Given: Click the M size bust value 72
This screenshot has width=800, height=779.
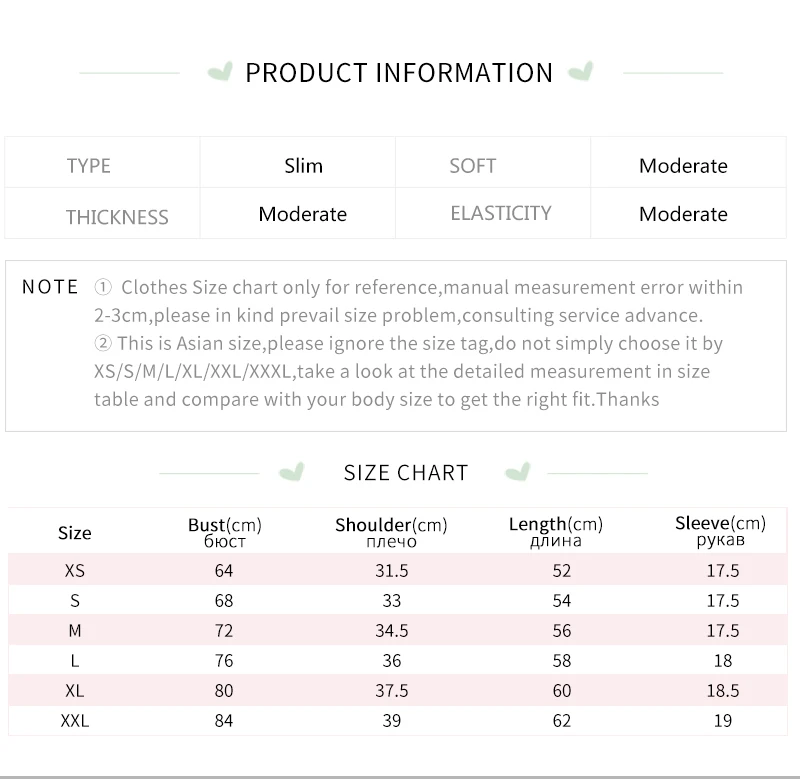Looking at the screenshot, I should tap(224, 631).
